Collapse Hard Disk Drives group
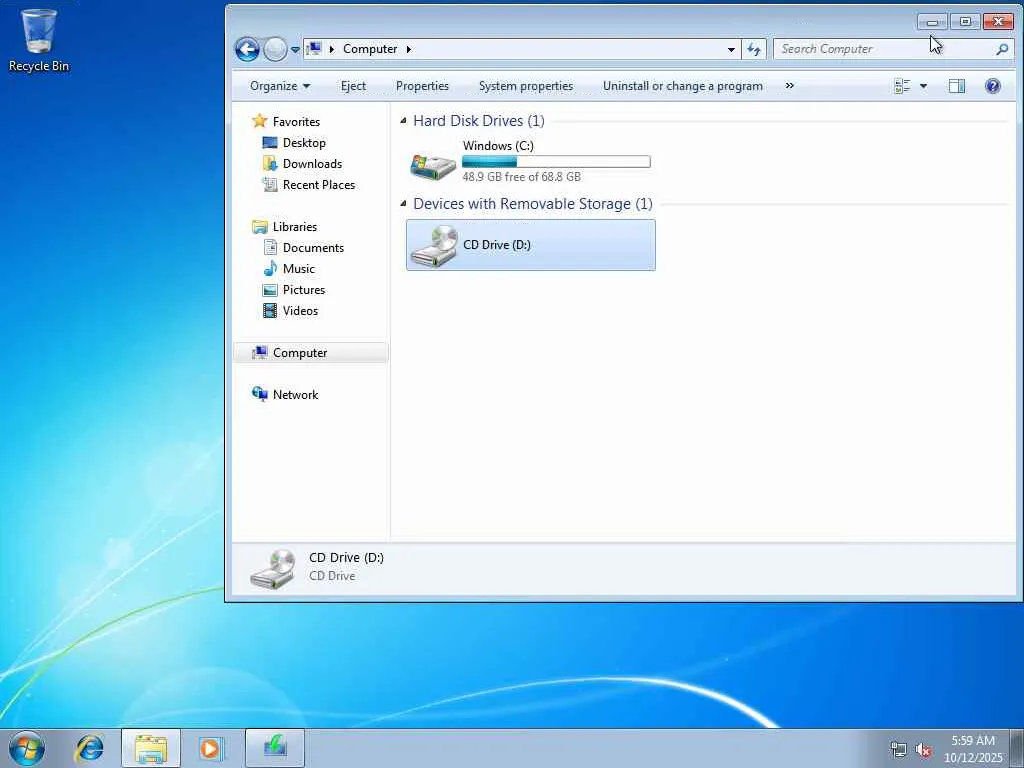 pyautogui.click(x=403, y=121)
